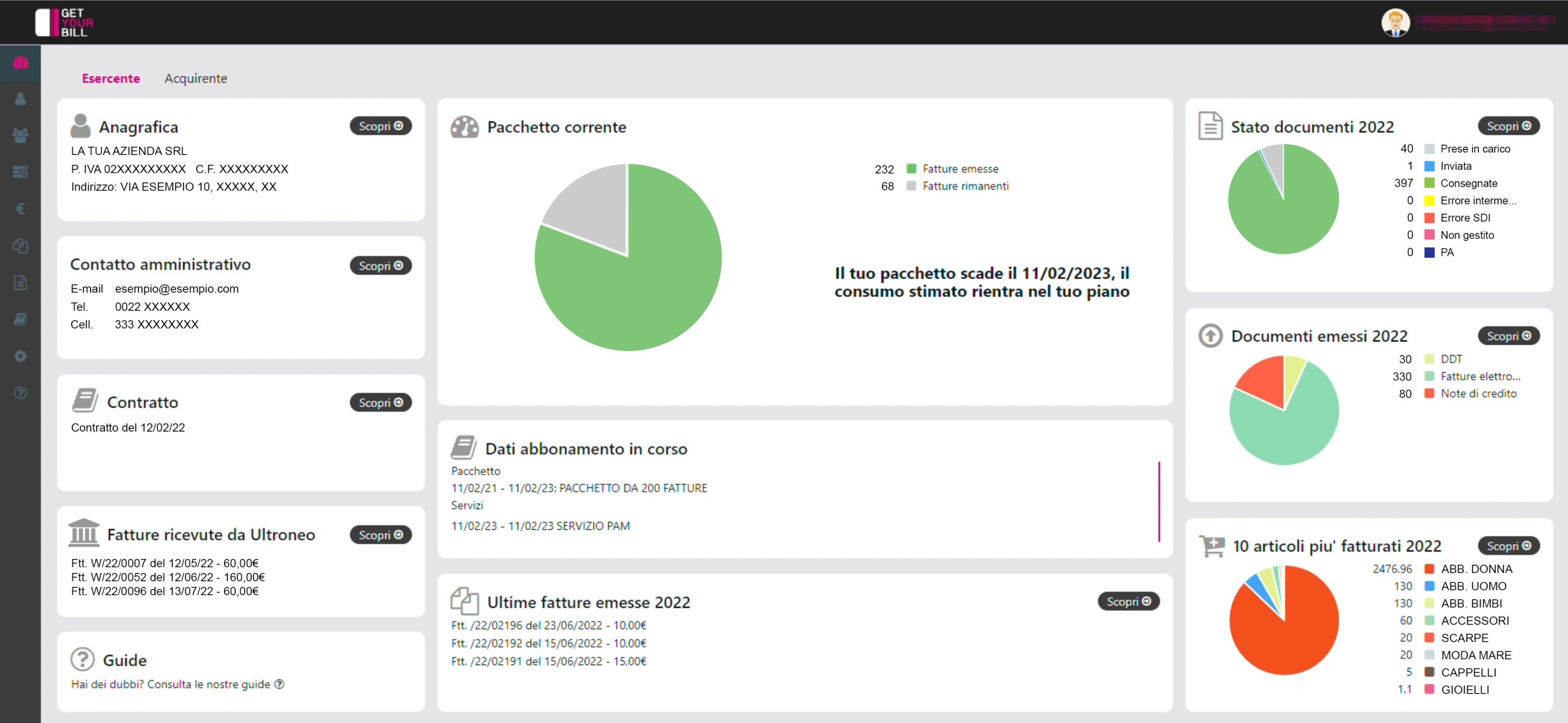The height and width of the screenshot is (723, 1568).
Task: Toggle the Fatture rimanenti legend swatch
Action: [911, 185]
